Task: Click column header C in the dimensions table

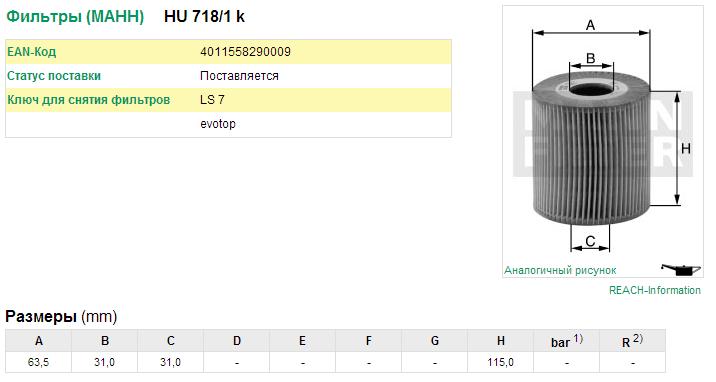Action: coord(171,341)
